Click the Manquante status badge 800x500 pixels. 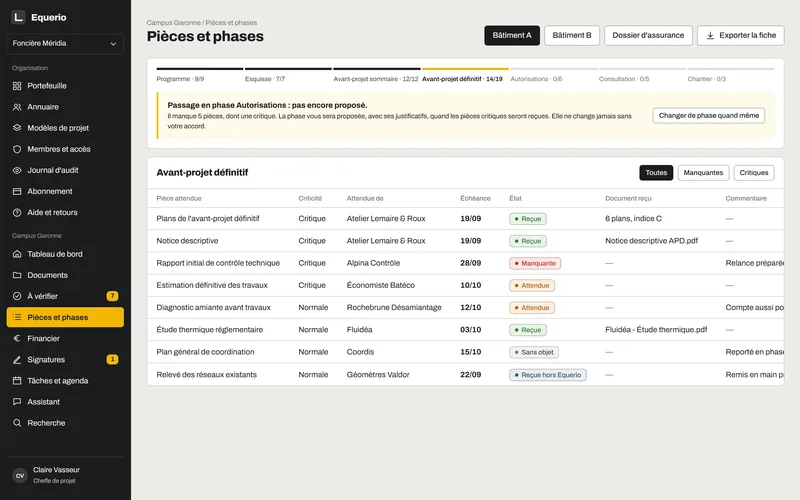tap(535, 263)
